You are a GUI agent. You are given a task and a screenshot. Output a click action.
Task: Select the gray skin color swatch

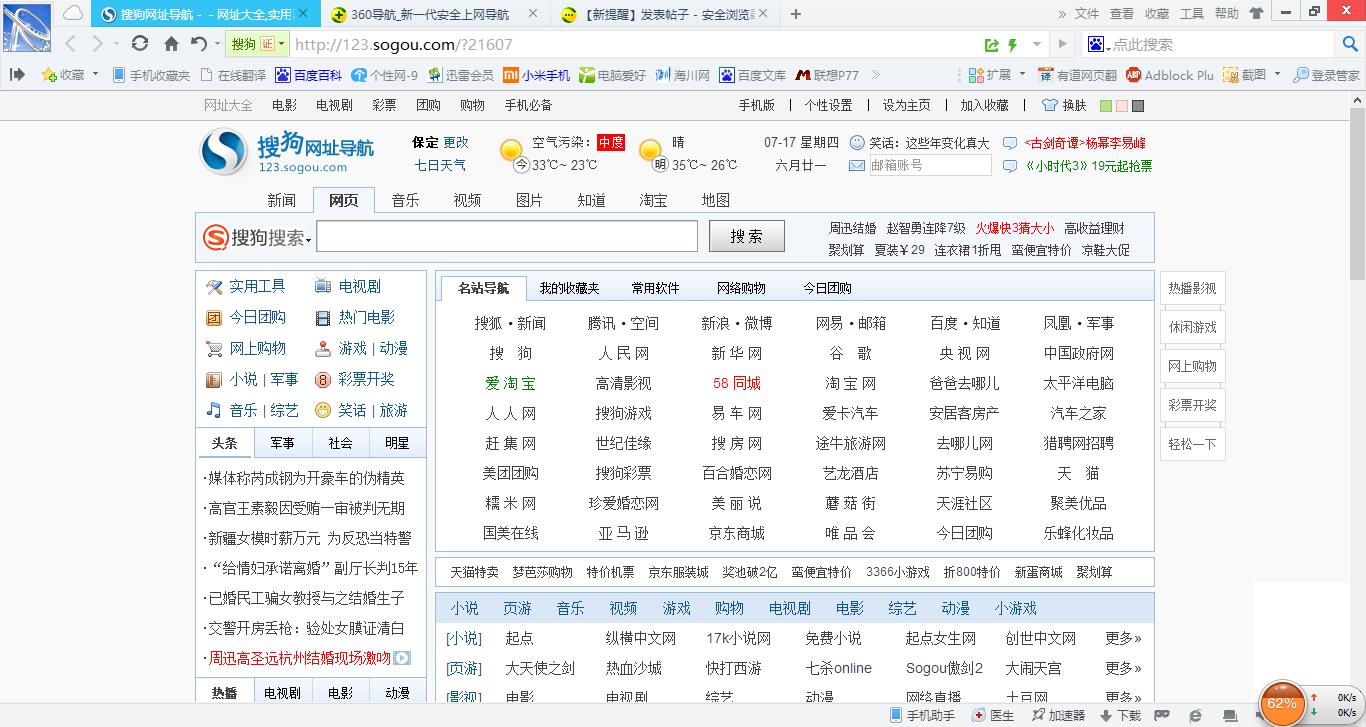click(x=1138, y=106)
